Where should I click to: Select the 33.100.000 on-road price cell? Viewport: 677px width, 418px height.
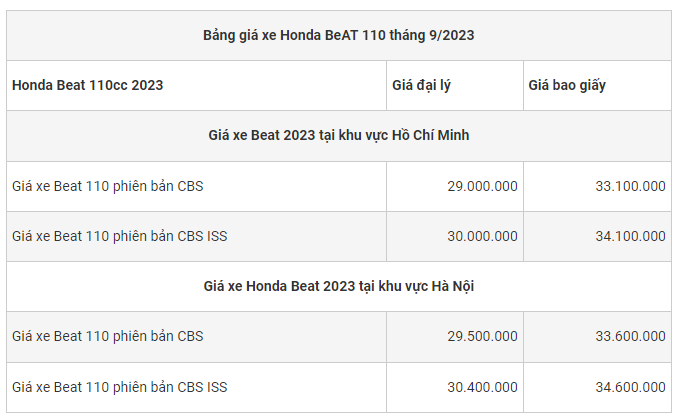pos(629,186)
